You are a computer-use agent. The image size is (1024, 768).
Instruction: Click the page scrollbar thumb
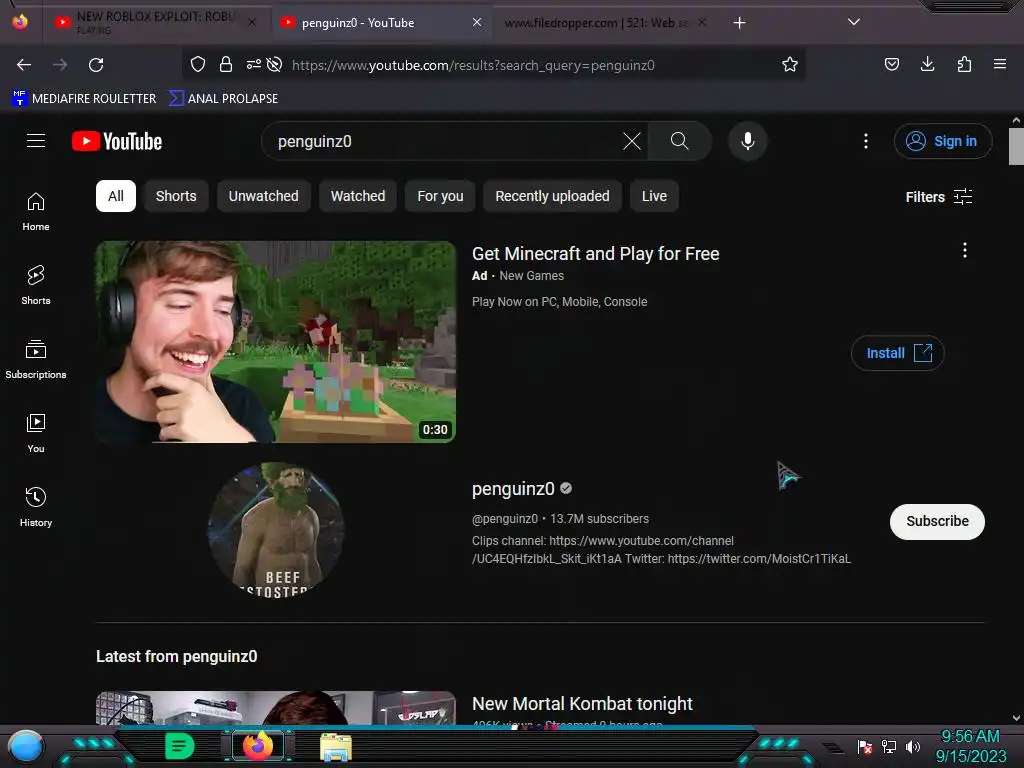1016,146
